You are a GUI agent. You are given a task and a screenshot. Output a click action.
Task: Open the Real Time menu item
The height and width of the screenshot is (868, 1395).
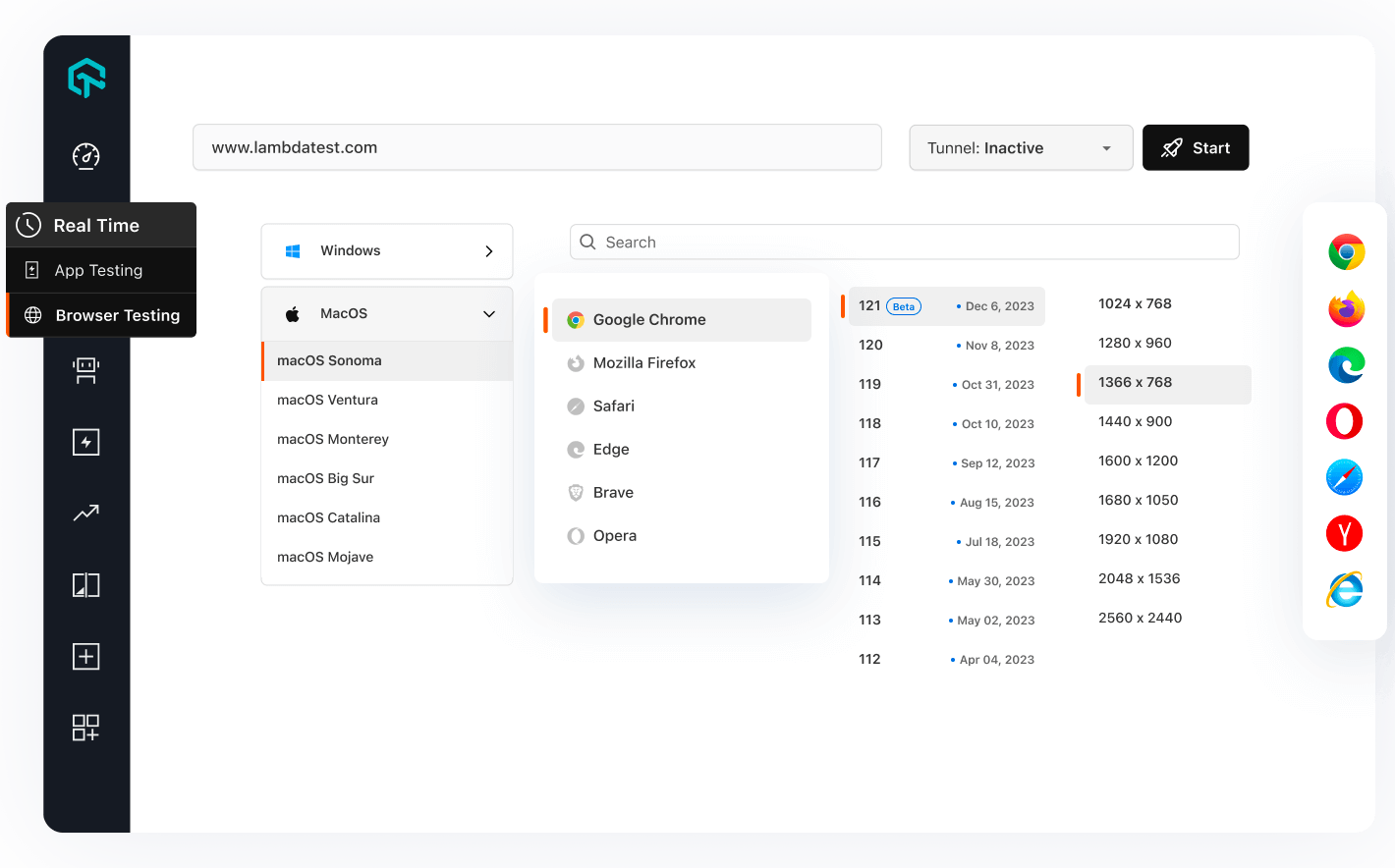(101, 225)
